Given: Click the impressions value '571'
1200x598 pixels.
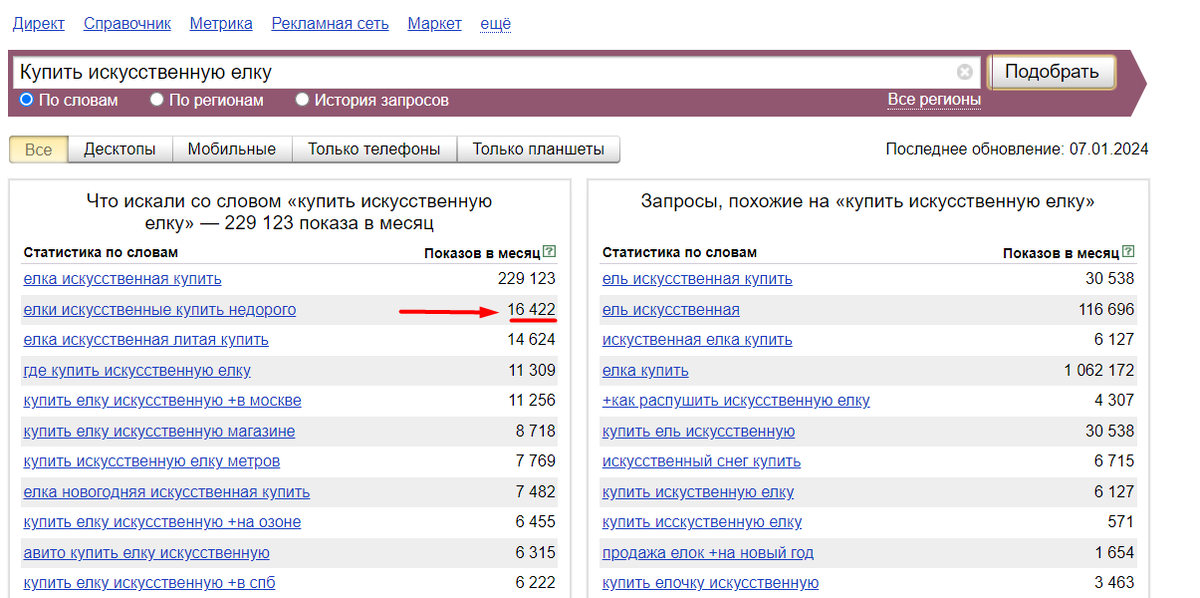Looking at the screenshot, I should pos(1121,523).
